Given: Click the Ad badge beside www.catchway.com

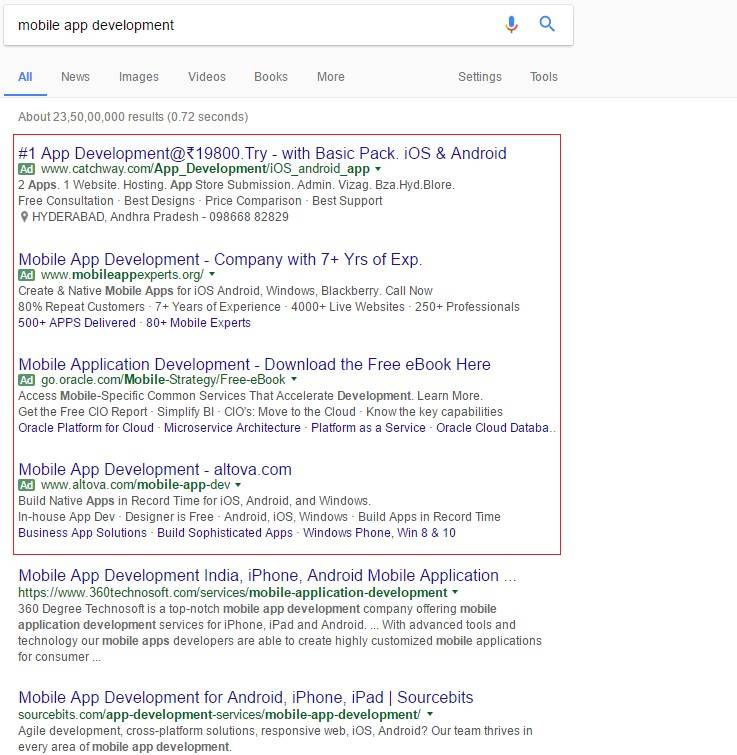Looking at the screenshot, I should [x=26, y=169].
